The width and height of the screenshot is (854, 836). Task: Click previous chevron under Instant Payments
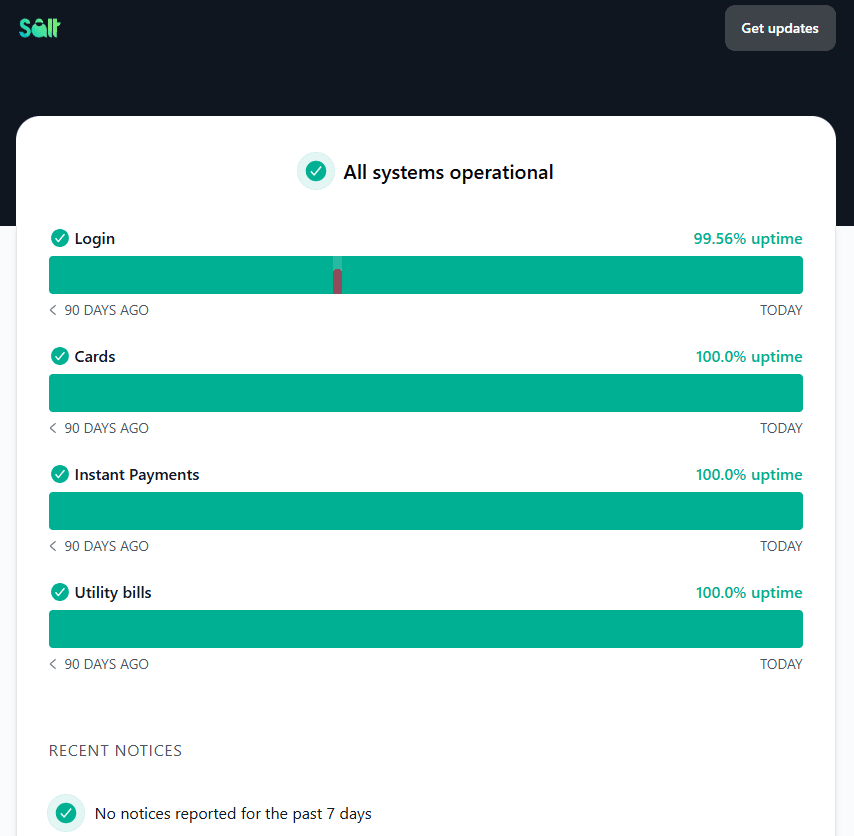click(x=53, y=546)
